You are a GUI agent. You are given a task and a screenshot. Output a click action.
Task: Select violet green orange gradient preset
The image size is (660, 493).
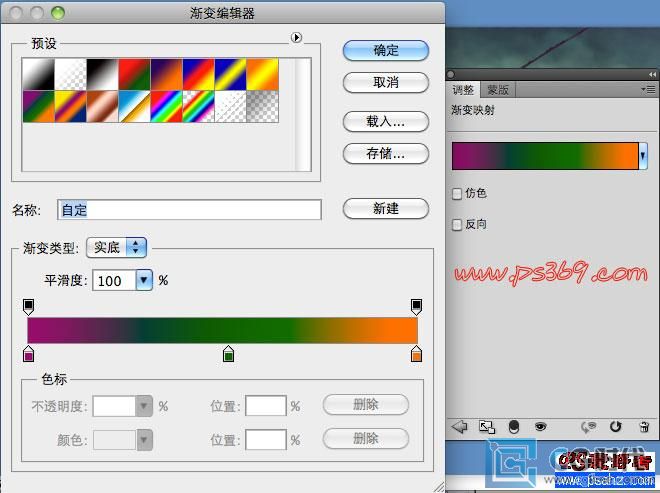click(x=39, y=107)
